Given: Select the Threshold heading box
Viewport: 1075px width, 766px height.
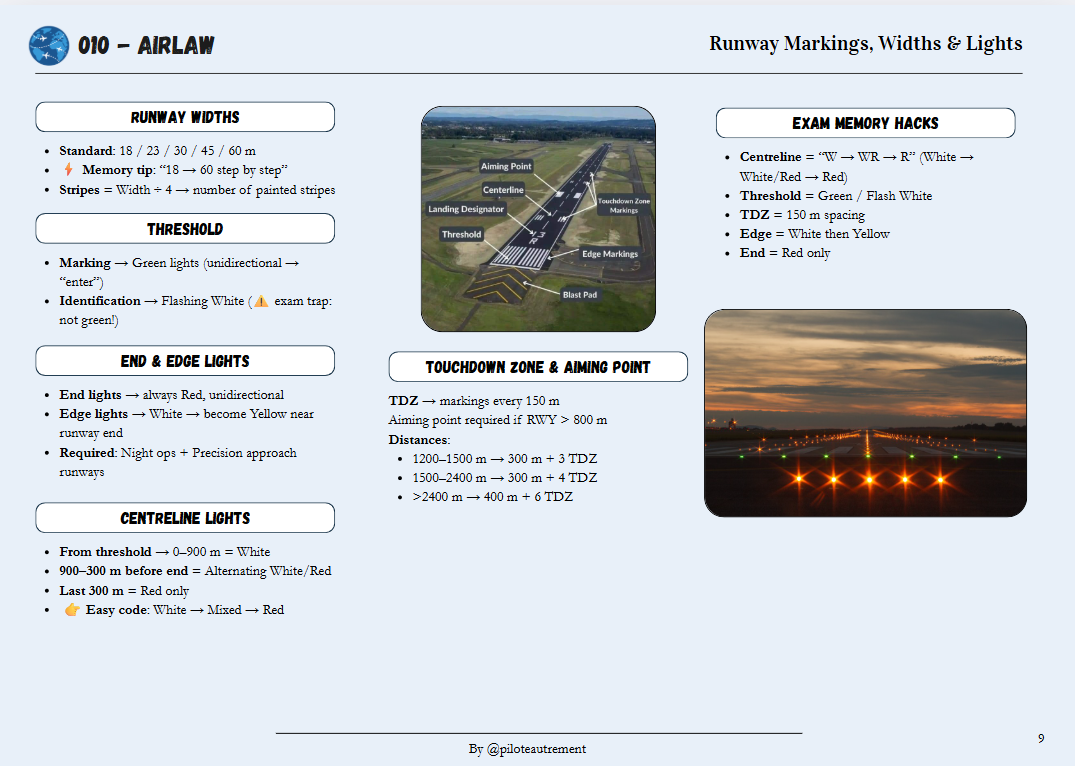Looking at the screenshot, I should [185, 229].
